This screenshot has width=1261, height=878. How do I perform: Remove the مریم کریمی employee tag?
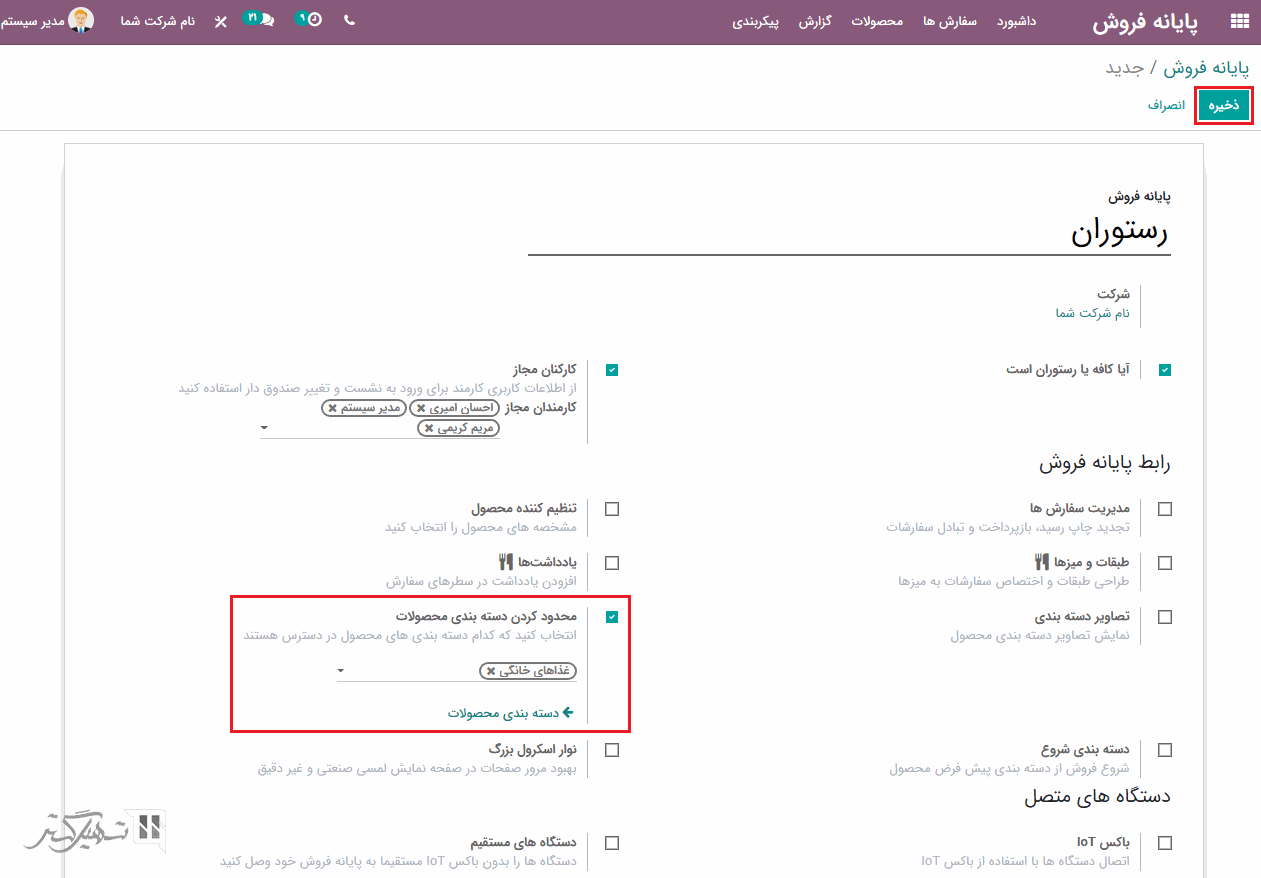click(429, 428)
